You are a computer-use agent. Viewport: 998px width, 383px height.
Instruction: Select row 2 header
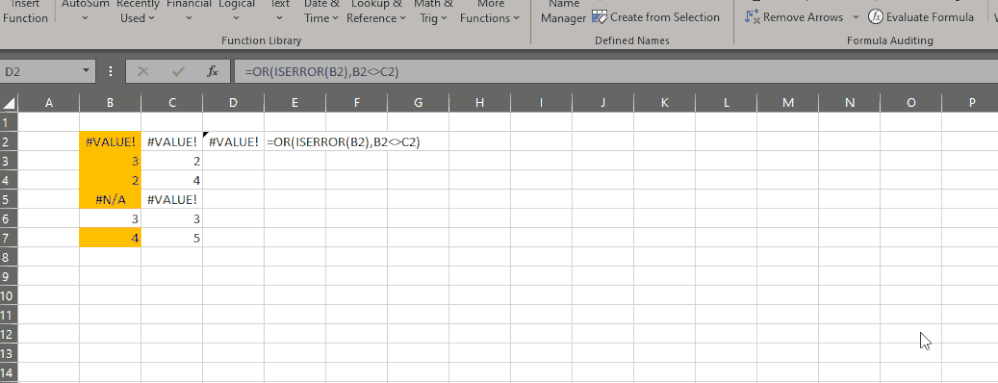click(x=8, y=142)
